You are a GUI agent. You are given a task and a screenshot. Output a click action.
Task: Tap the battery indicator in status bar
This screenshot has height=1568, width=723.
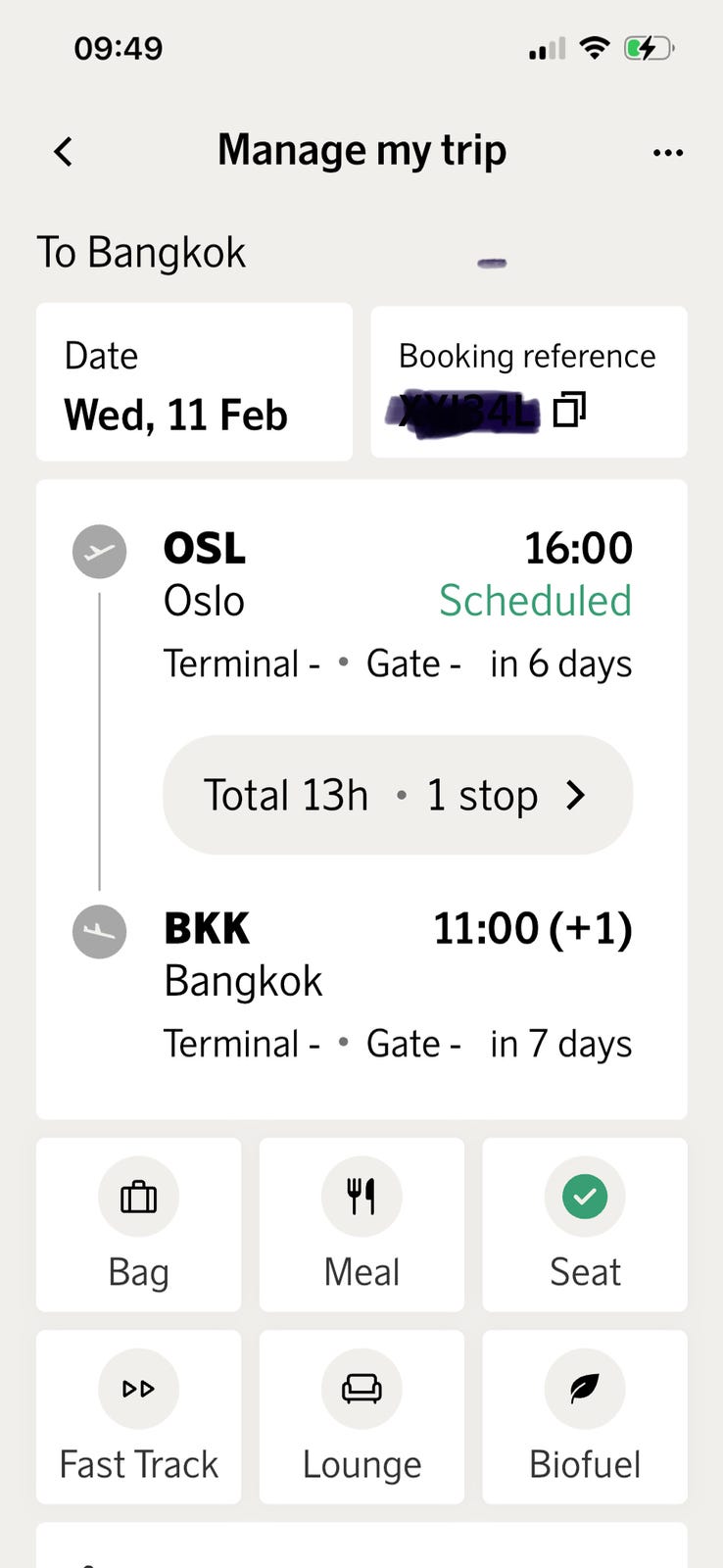[648, 48]
